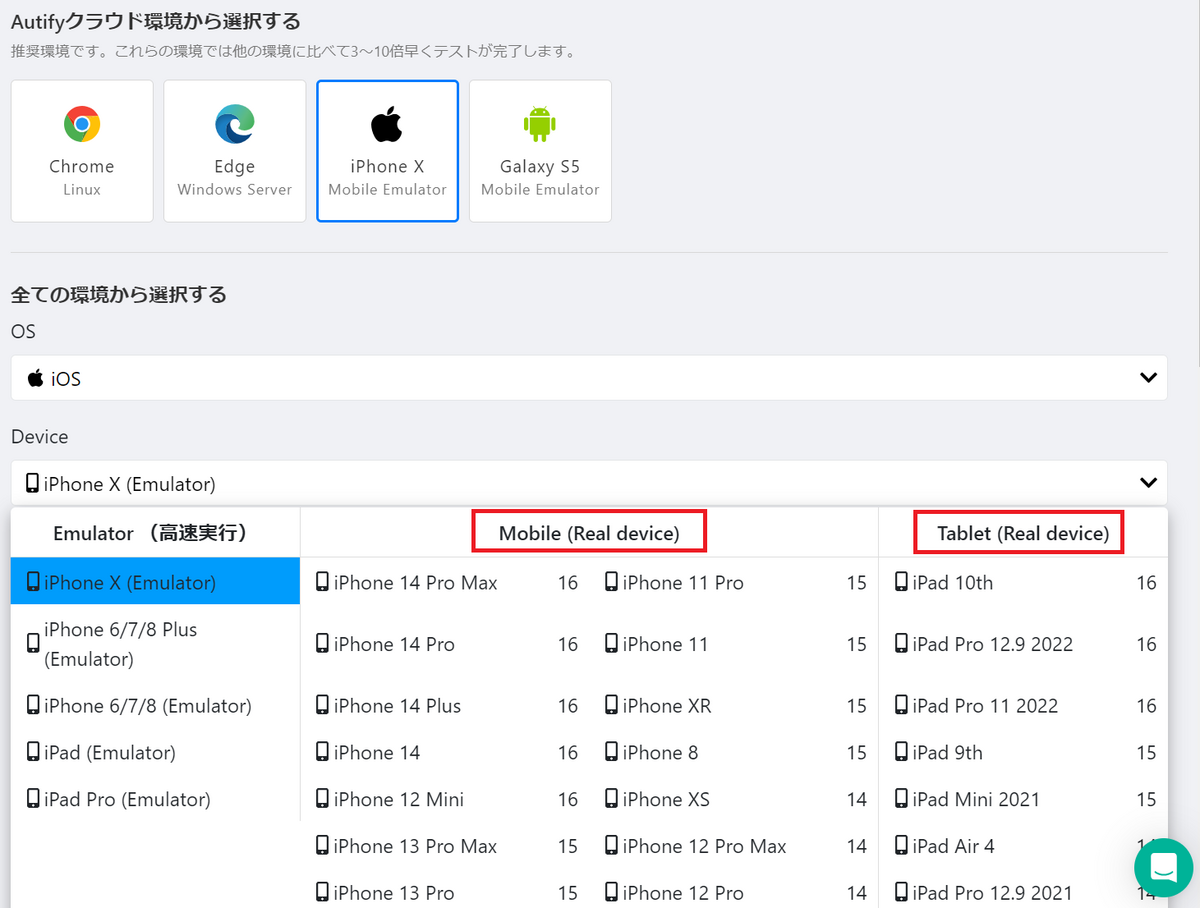Viewport: 1200px width, 908px height.
Task: Pick iPhone 11 real device
Action: pyautogui.click(x=735, y=644)
